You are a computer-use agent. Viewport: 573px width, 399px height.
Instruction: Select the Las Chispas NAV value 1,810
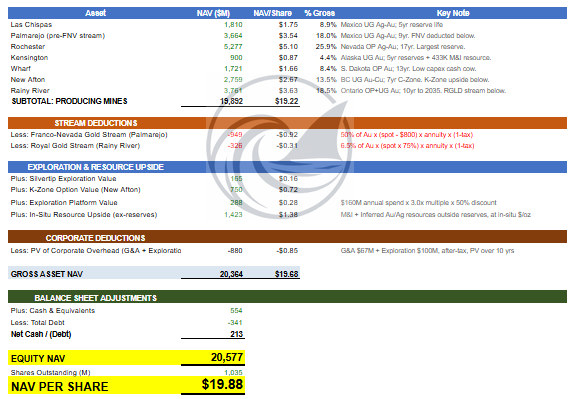pos(233,24)
